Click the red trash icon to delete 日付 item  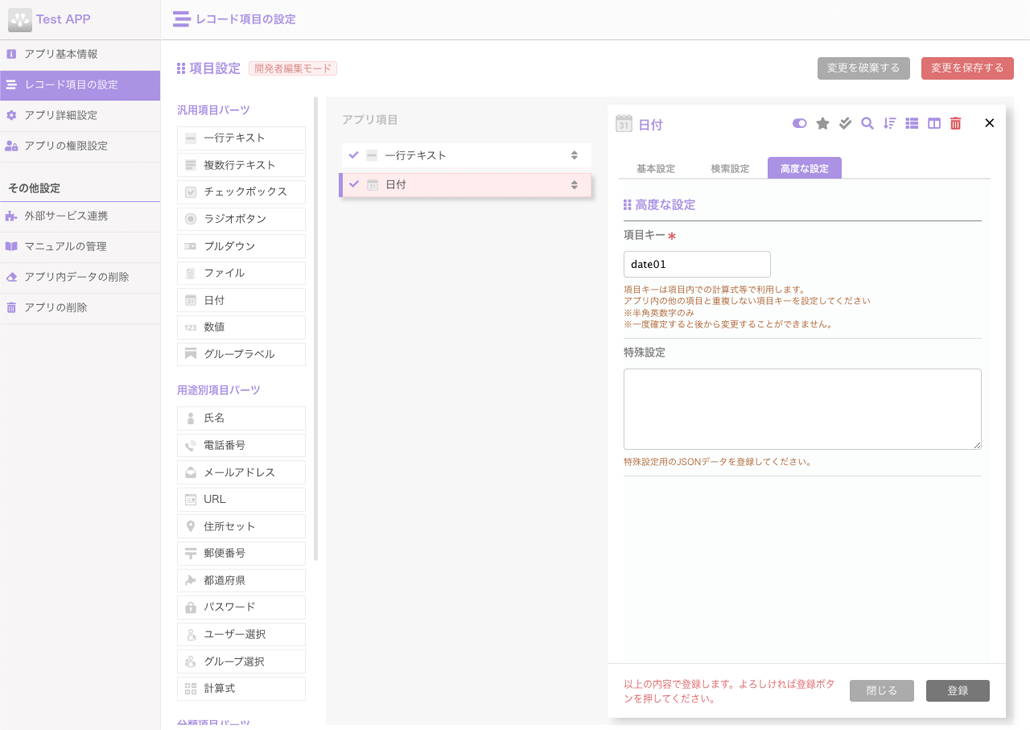click(x=956, y=123)
